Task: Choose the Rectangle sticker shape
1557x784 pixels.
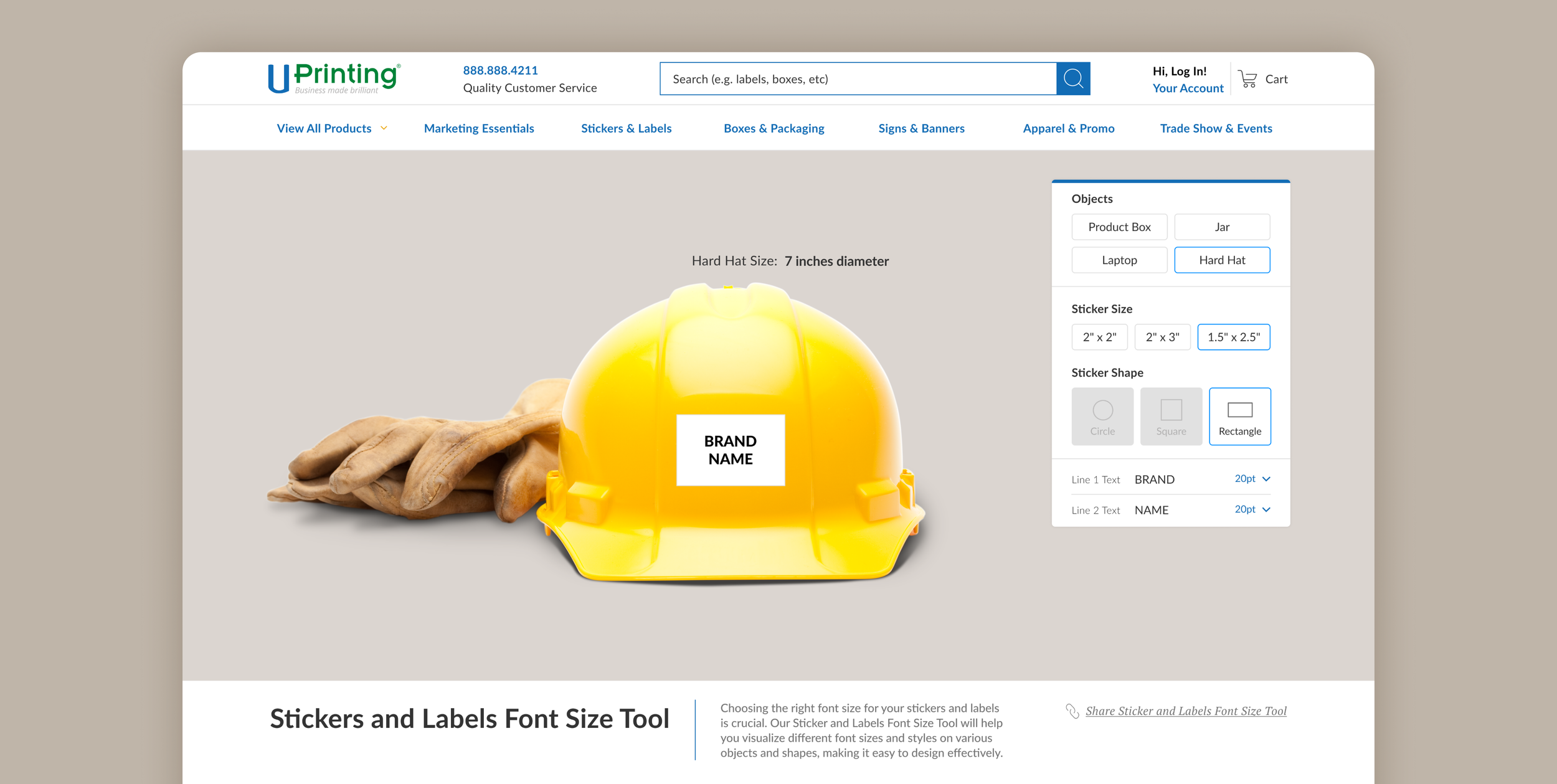Action: [1239, 417]
